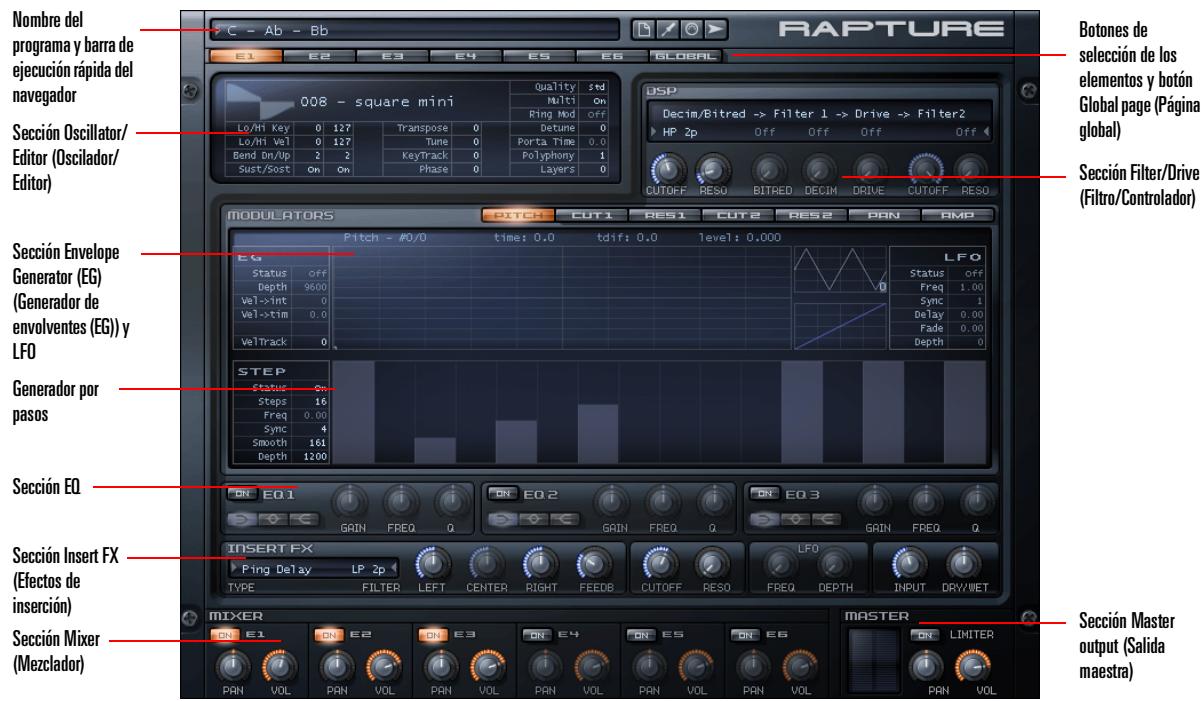
Task: Select the CUT1 modulator tab
Action: 591,214
